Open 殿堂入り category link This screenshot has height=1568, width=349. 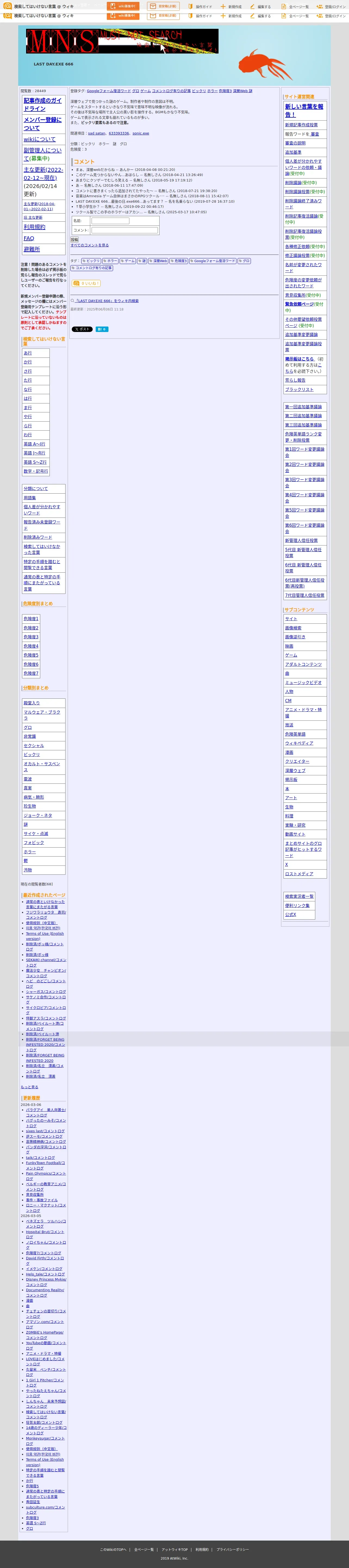click(x=32, y=703)
